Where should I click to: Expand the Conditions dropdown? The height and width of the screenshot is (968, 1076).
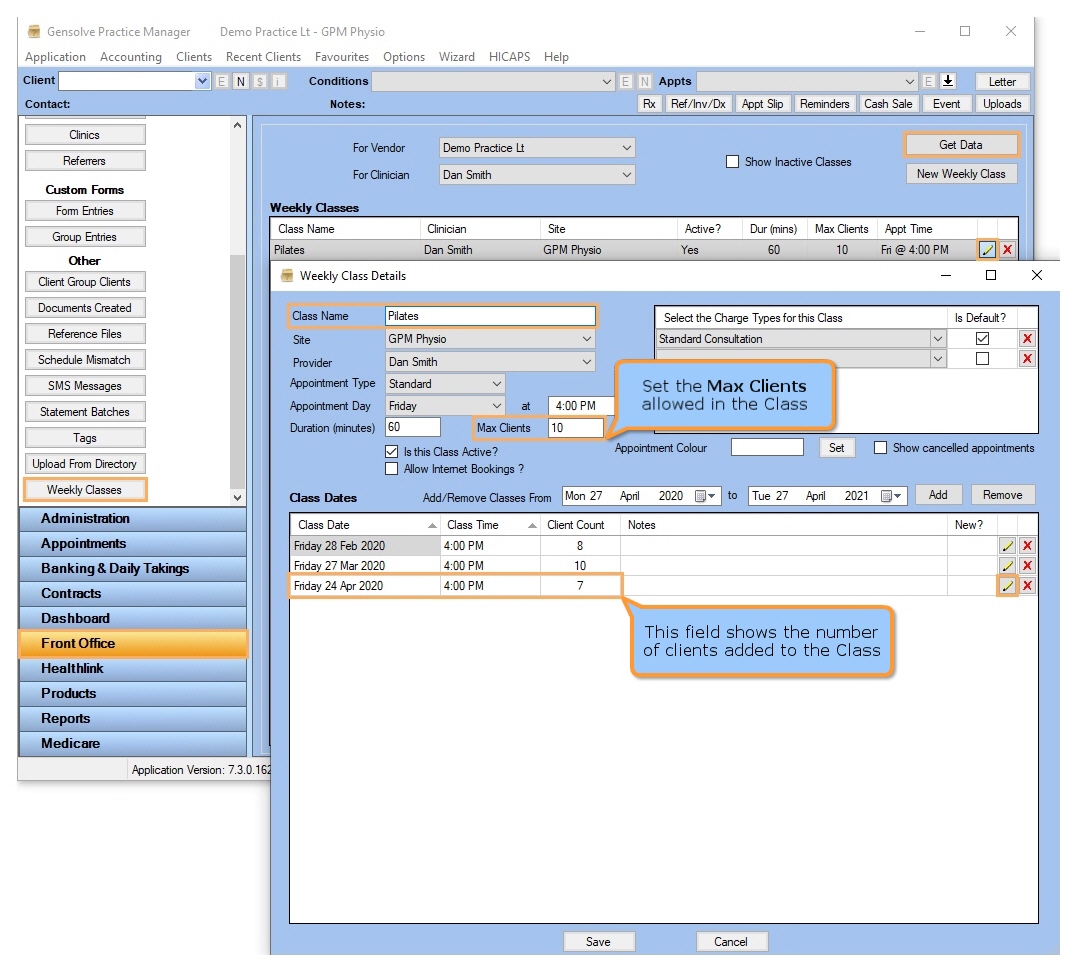tap(607, 82)
